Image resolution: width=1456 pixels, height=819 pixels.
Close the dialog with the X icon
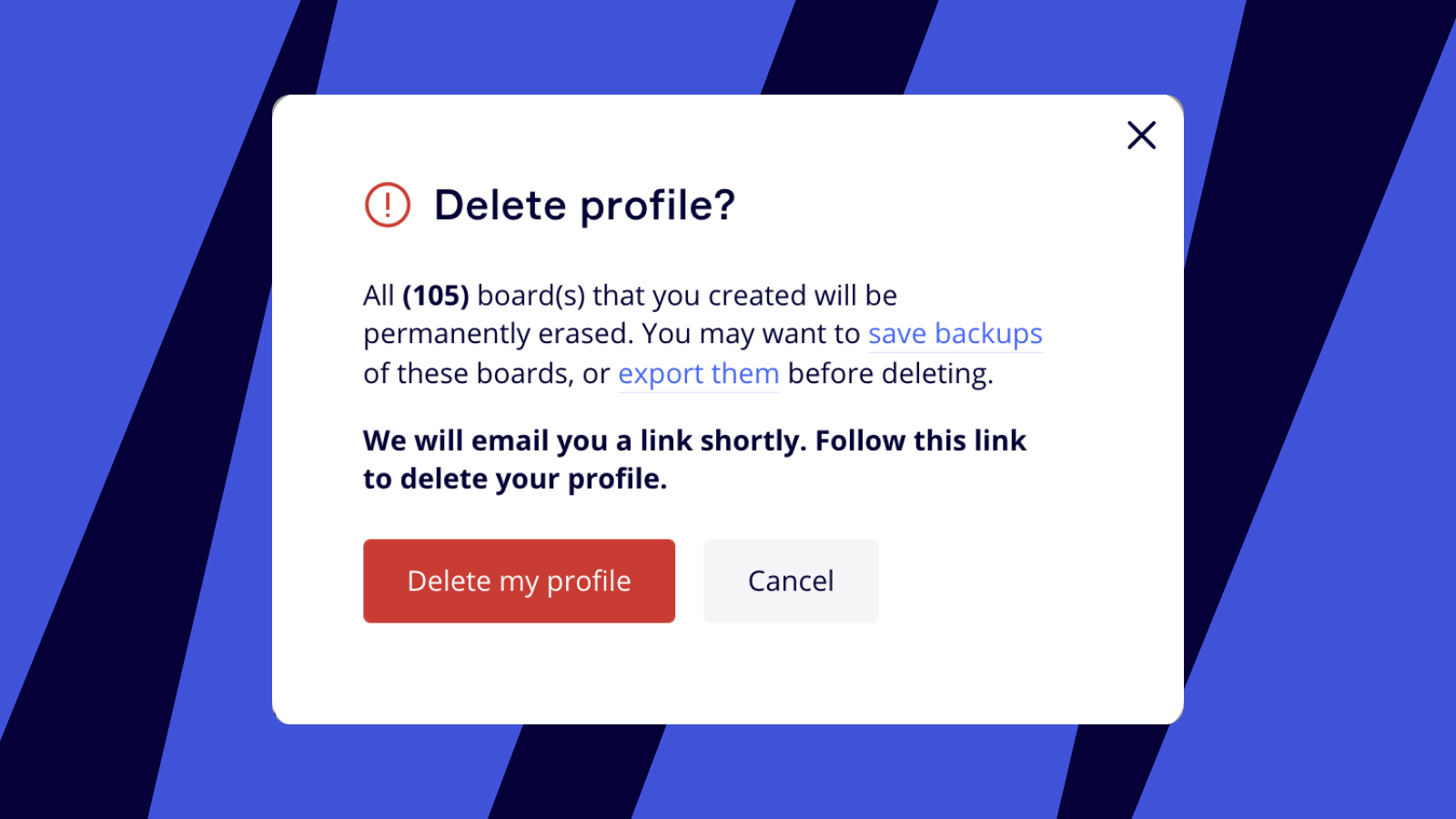pos(1141,136)
